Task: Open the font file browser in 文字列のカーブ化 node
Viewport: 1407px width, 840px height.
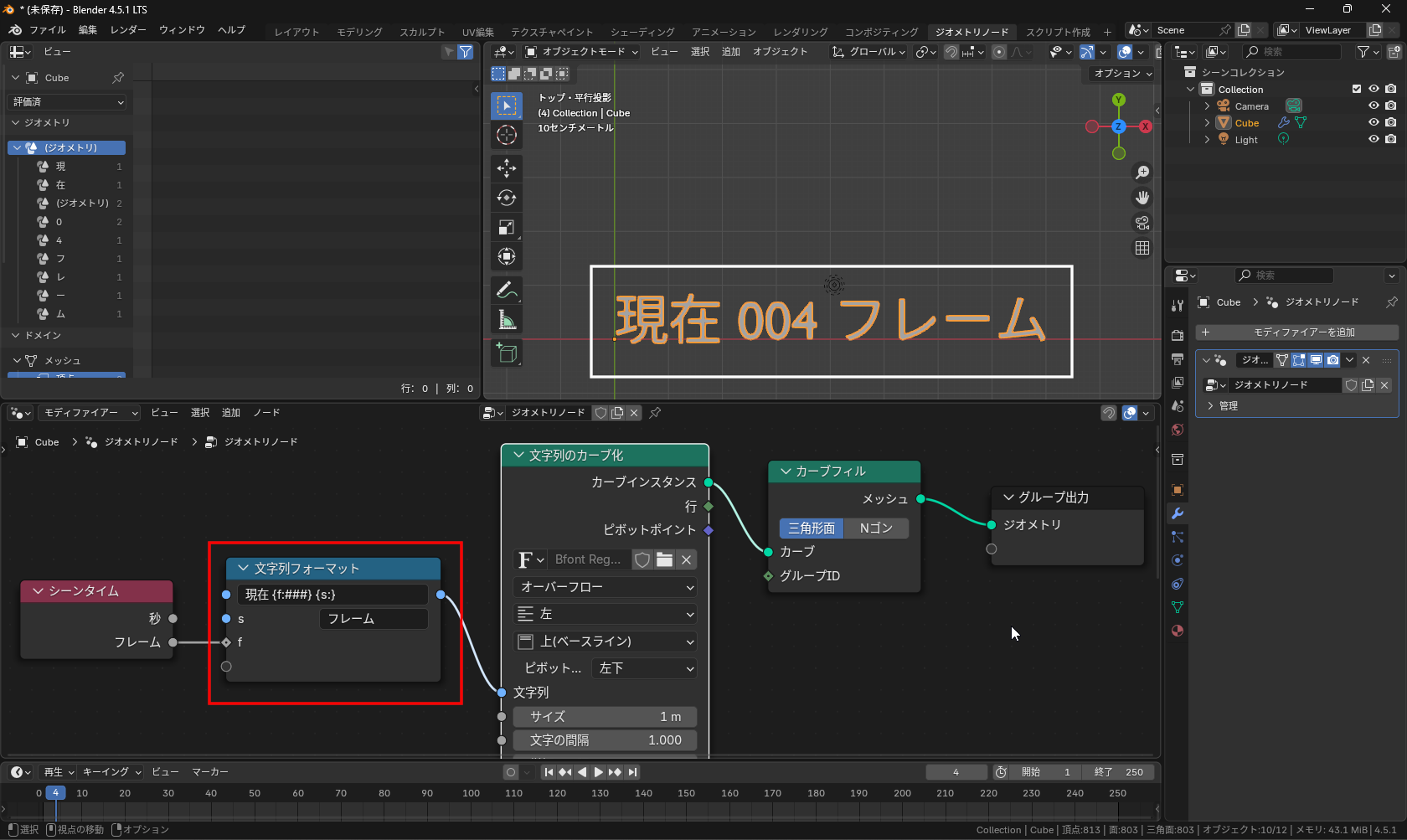Action: (664, 559)
